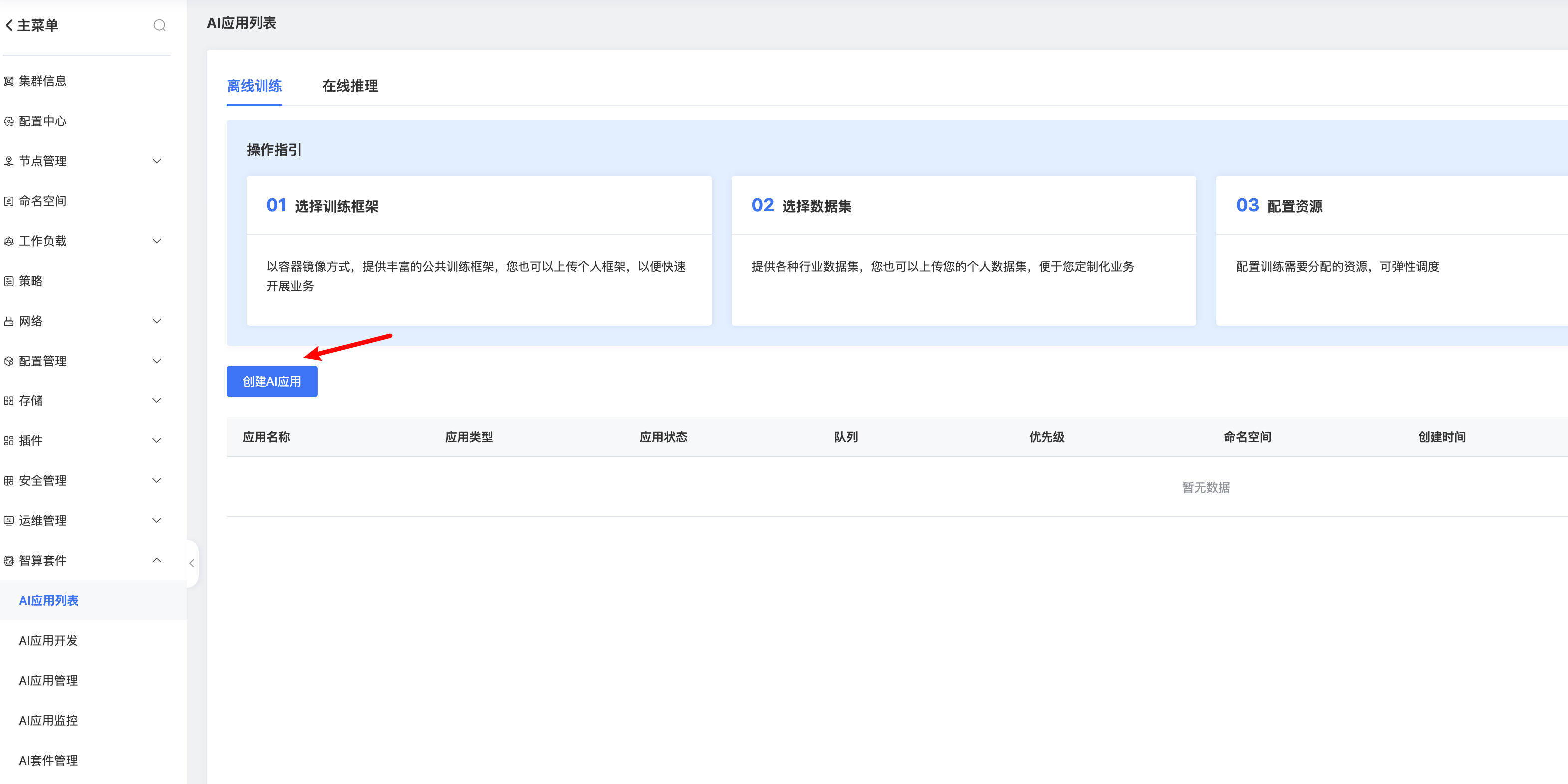Click the 智算套件 sidebar icon
1568x784 pixels.
pos(9,560)
